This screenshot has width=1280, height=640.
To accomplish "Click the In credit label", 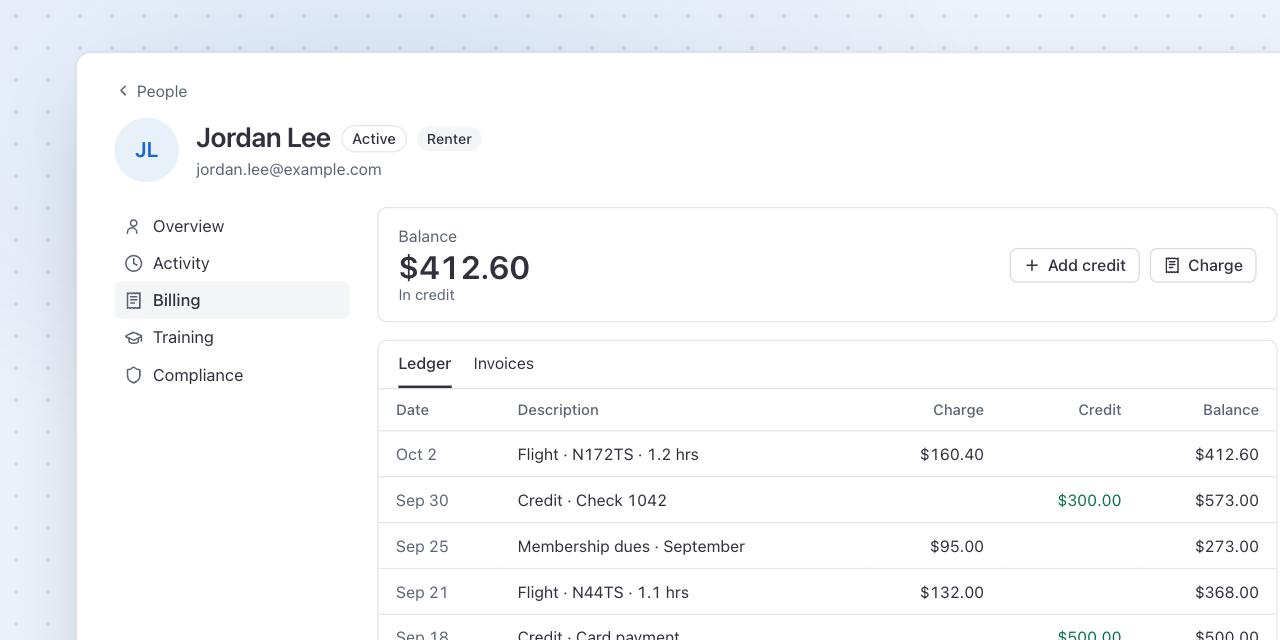I will coord(426,295).
